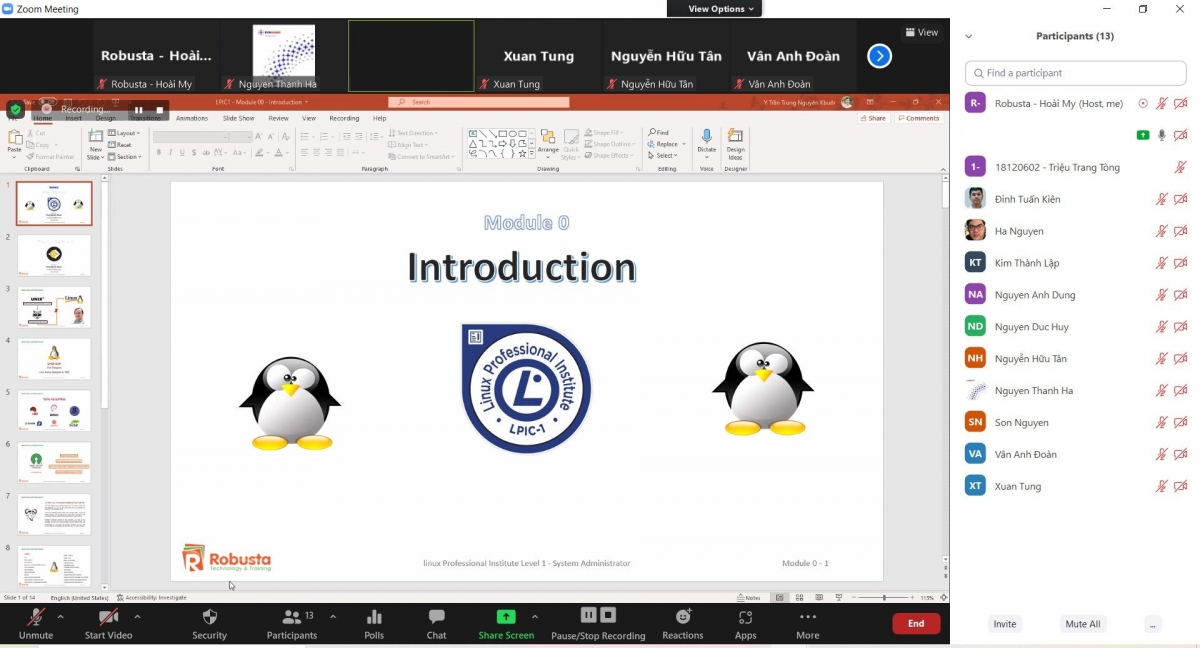Toggle host's video off icon in participants list

[1180, 103]
